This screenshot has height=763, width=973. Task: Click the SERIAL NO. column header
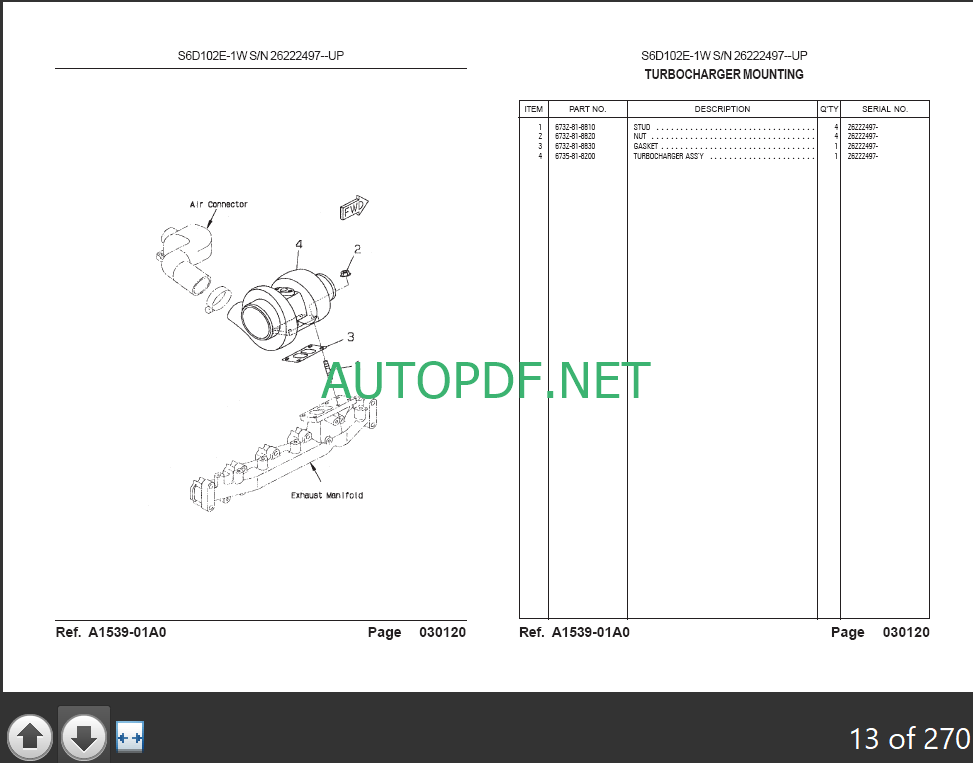[x=885, y=109]
